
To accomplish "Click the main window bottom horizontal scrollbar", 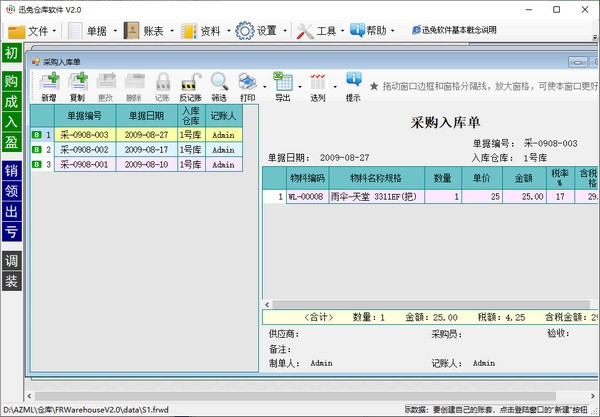I will 295,396.
